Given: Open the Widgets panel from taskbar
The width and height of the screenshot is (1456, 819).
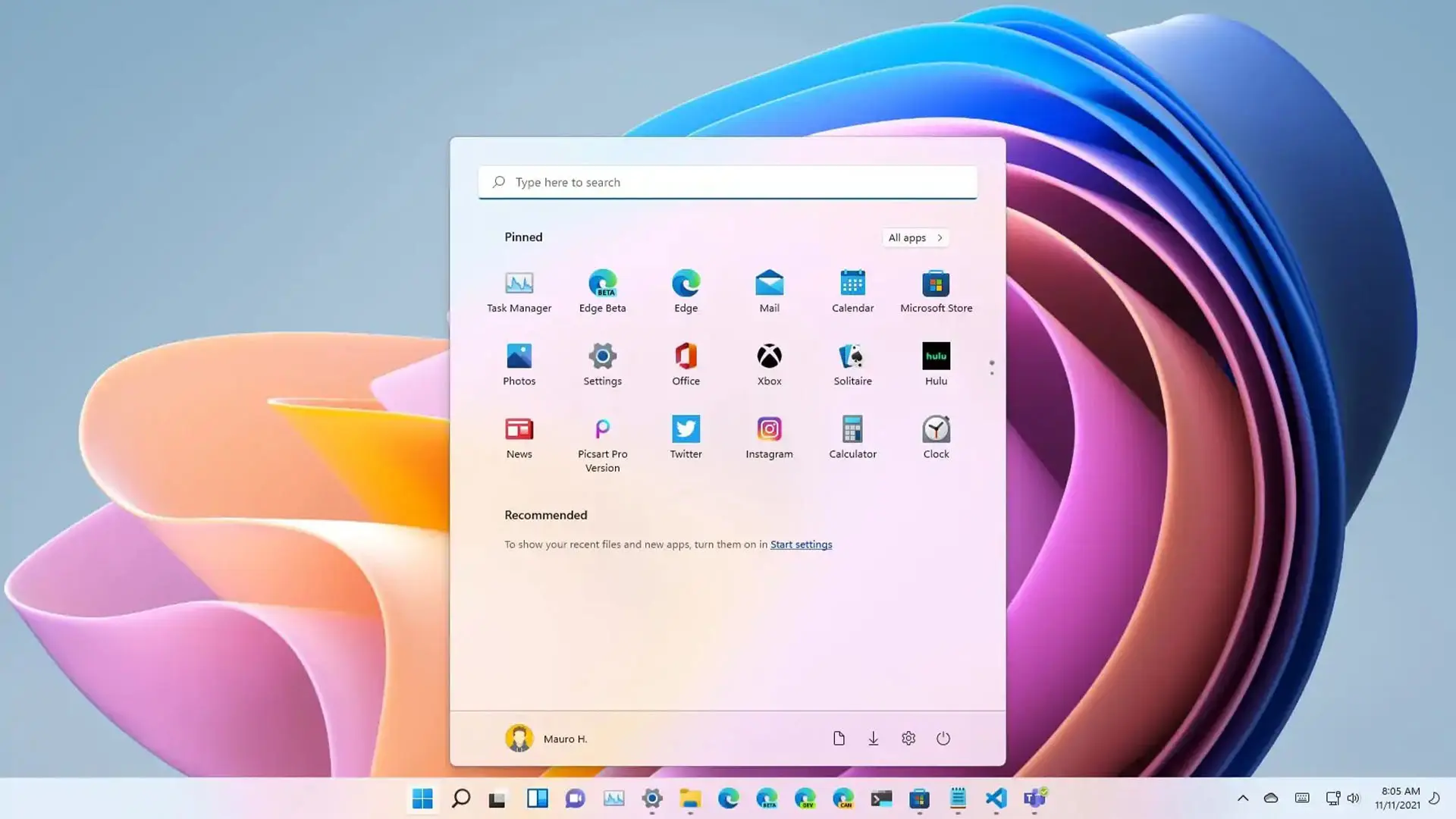Looking at the screenshot, I should click(537, 798).
